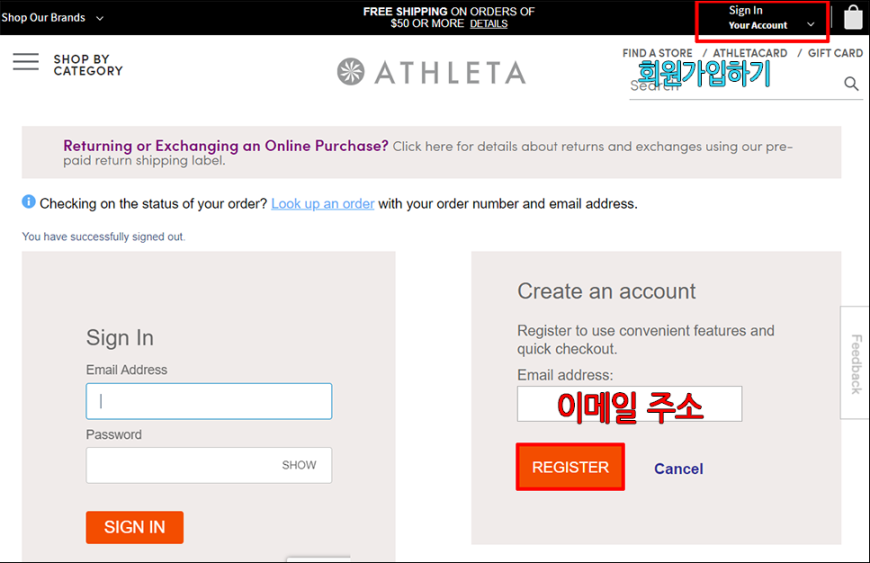Viewport: 870px width, 563px height.
Task: View free shipping Details link
Action: (489, 24)
